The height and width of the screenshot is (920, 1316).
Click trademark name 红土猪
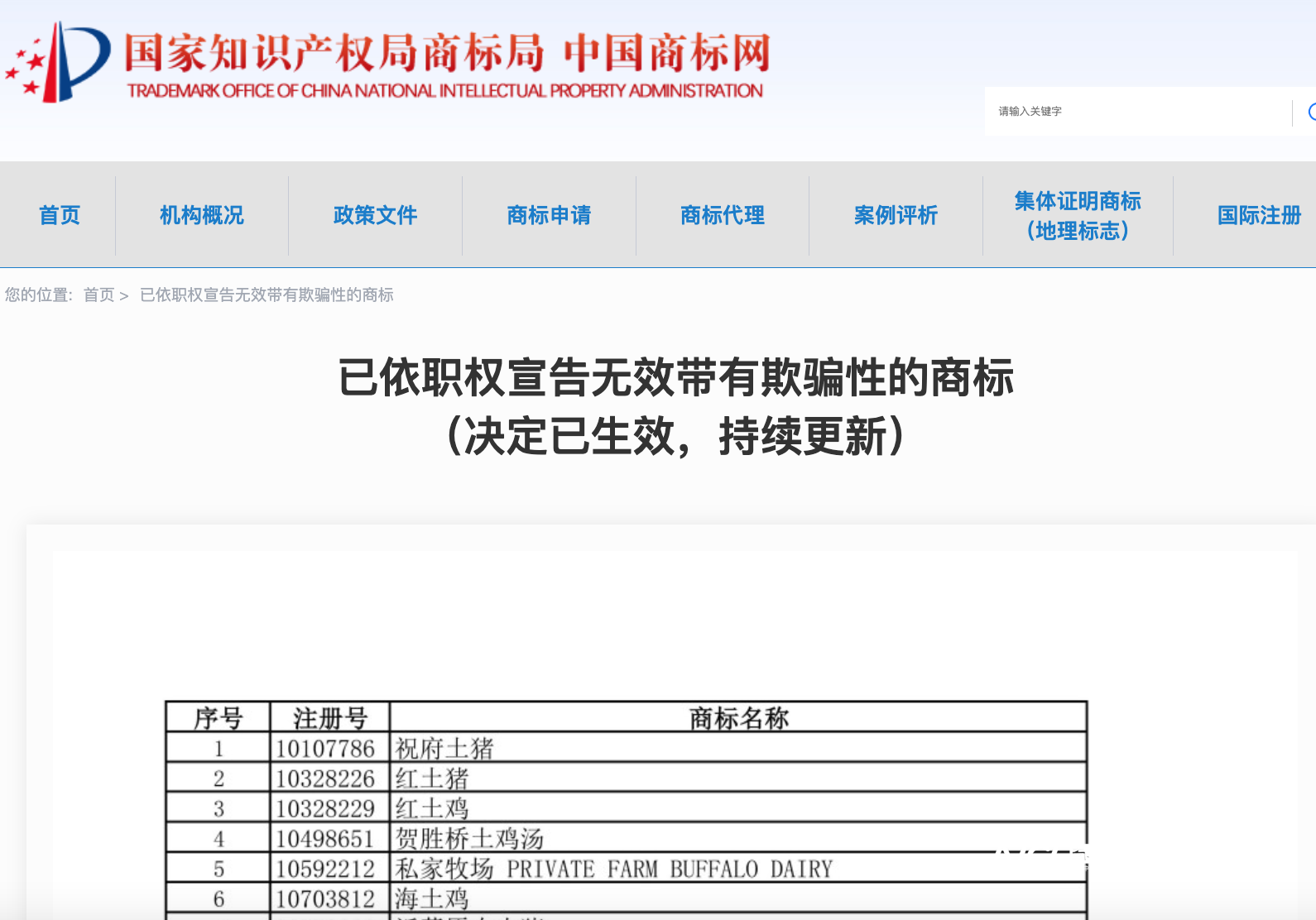tap(432, 779)
